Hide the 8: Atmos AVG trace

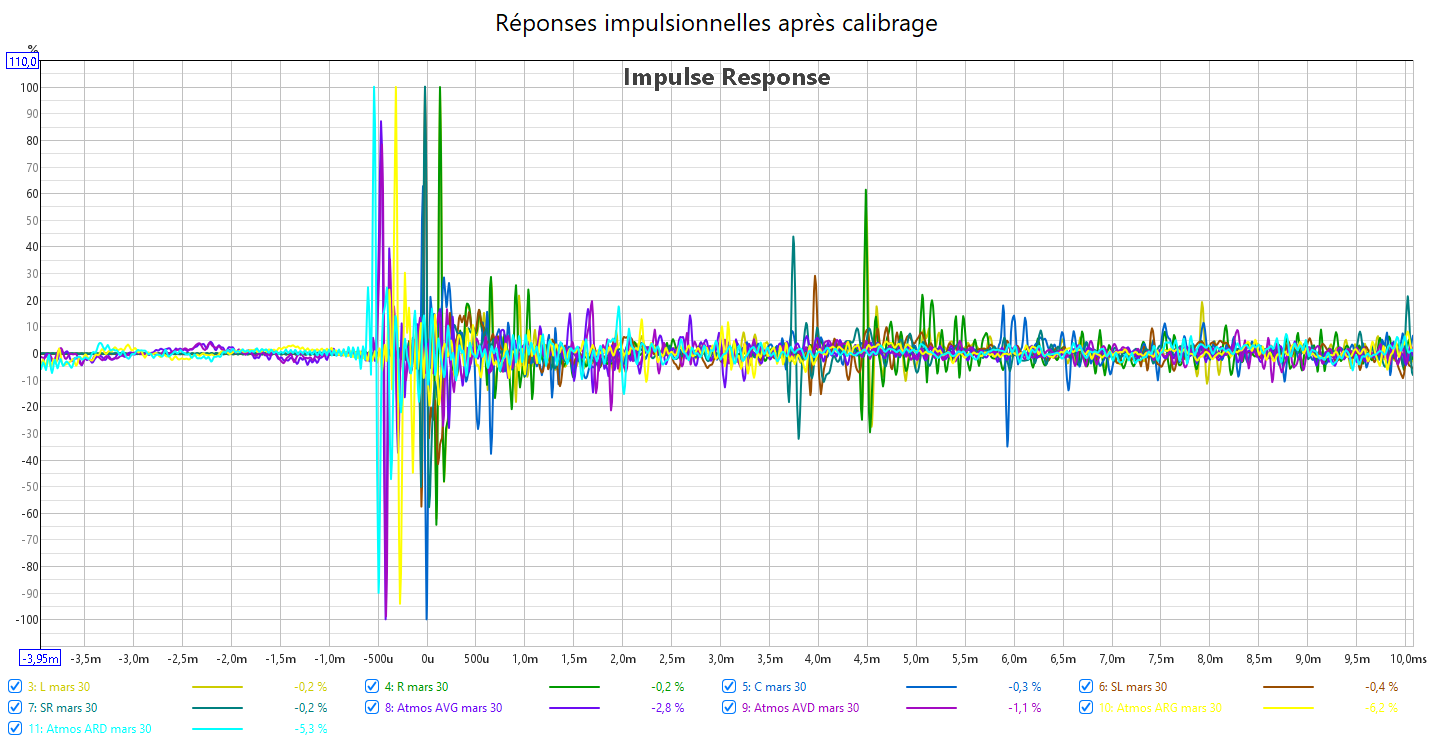(372, 708)
